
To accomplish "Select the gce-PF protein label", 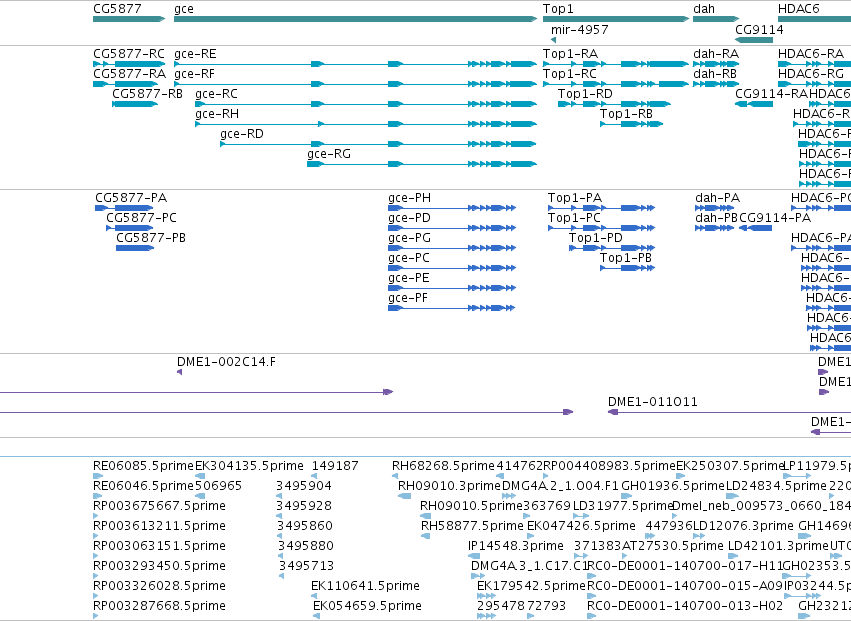I will [408, 299].
